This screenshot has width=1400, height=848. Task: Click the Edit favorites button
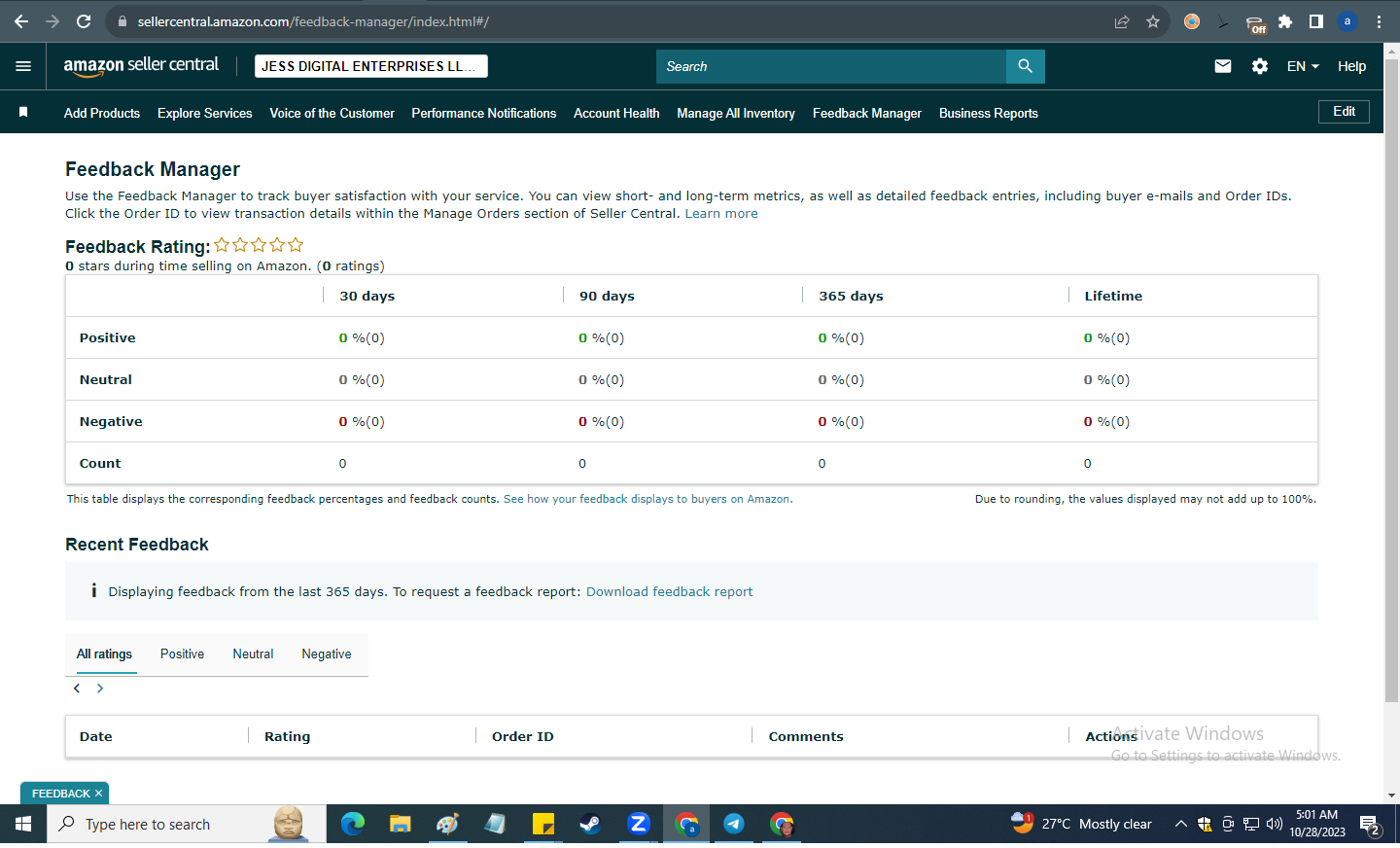tap(1344, 112)
